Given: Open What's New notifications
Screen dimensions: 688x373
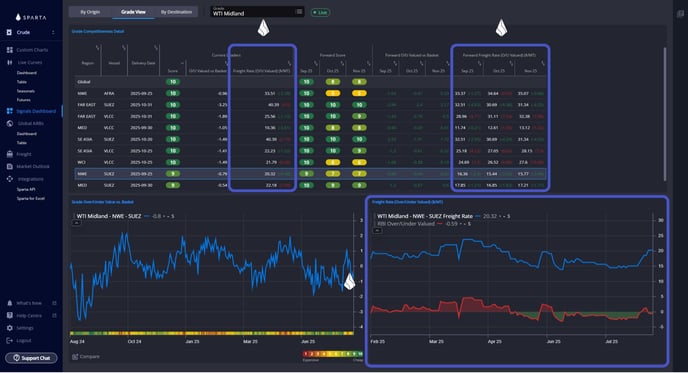Looking at the screenshot, I should 25,303.
